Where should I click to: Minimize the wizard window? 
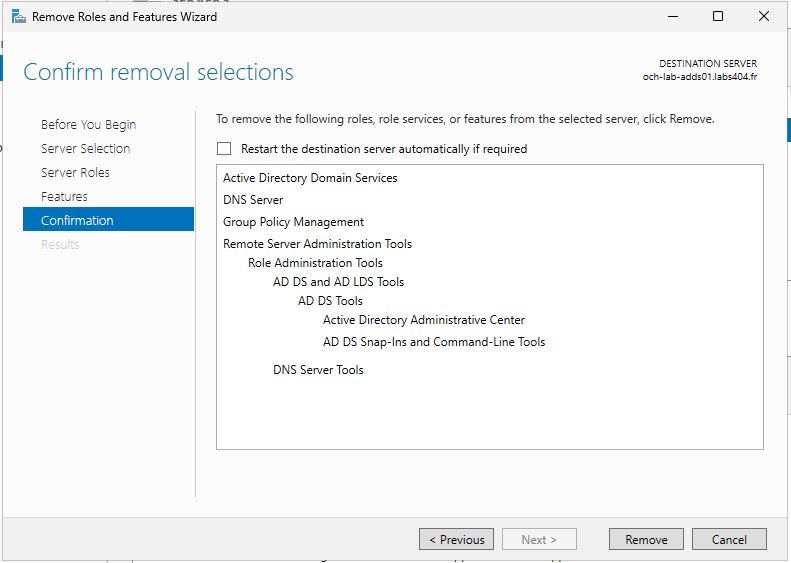[672, 17]
